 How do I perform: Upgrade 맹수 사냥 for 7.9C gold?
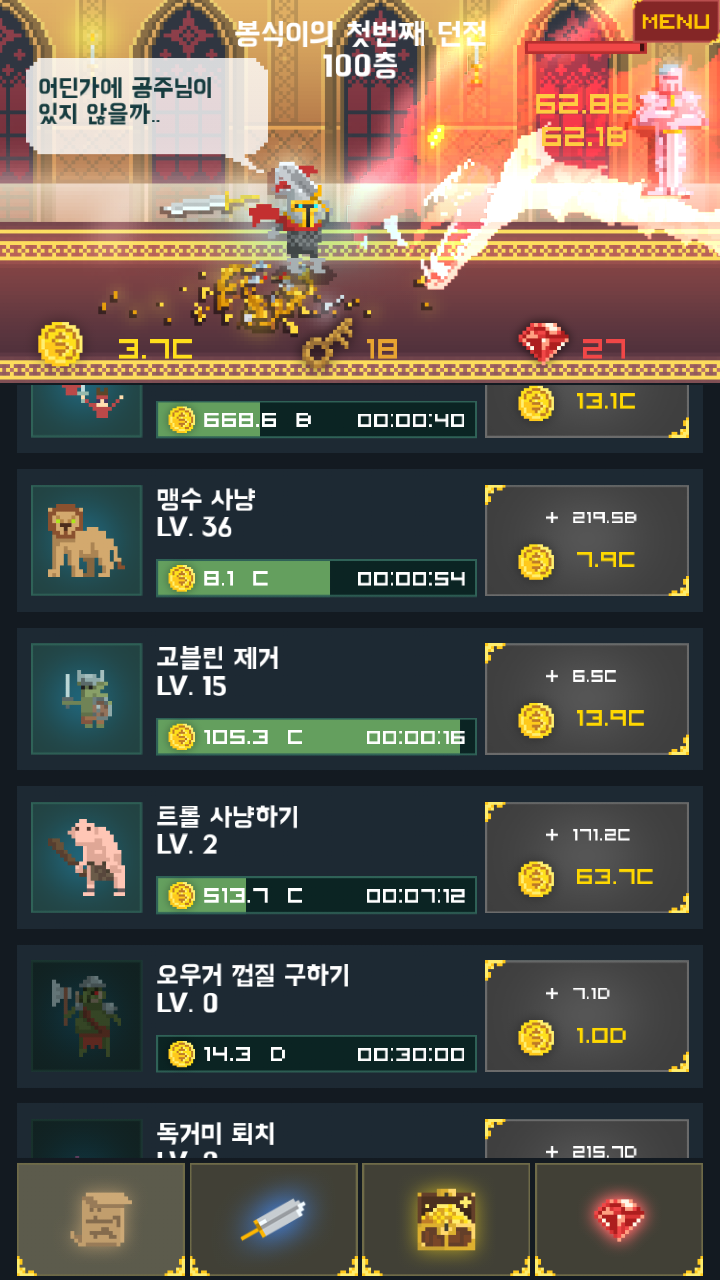tap(587, 540)
